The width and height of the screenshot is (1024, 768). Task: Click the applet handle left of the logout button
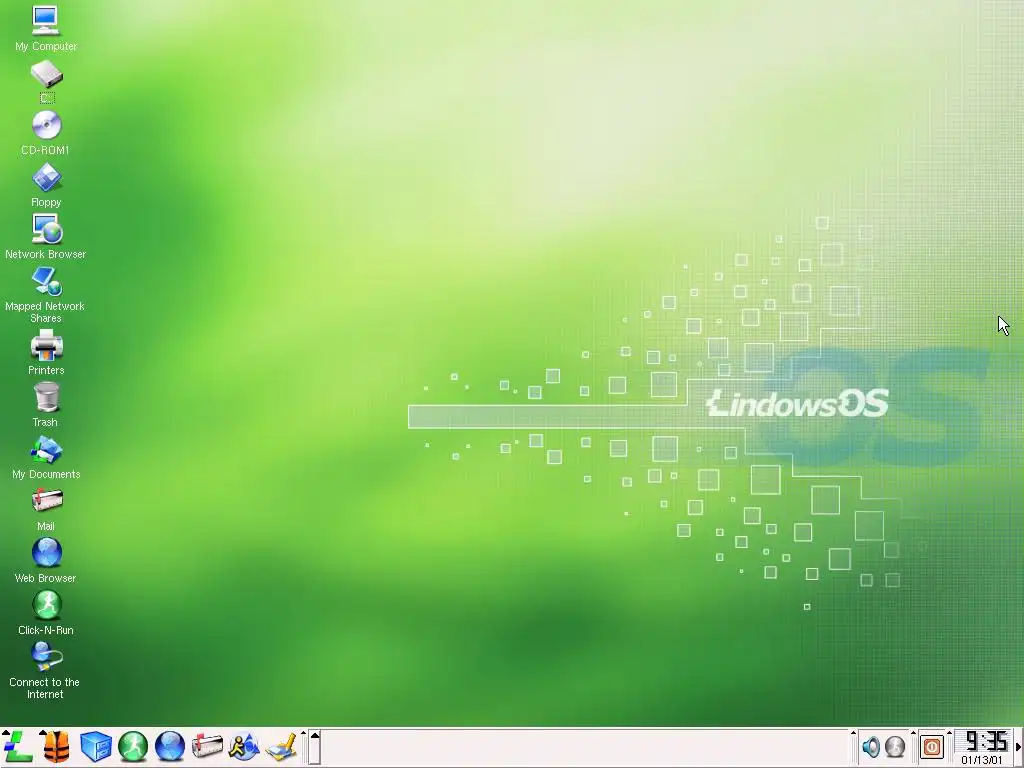(914, 747)
